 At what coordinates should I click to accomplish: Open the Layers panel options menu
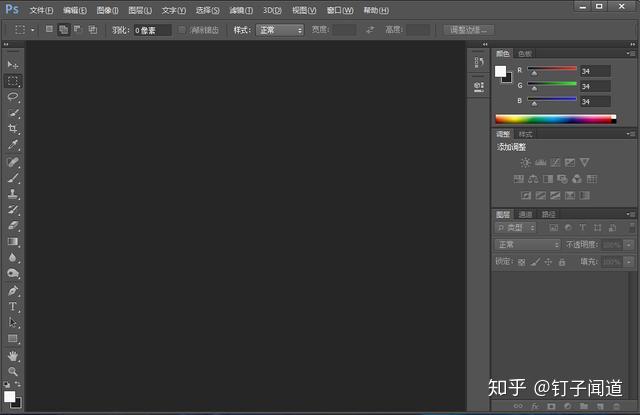click(631, 214)
